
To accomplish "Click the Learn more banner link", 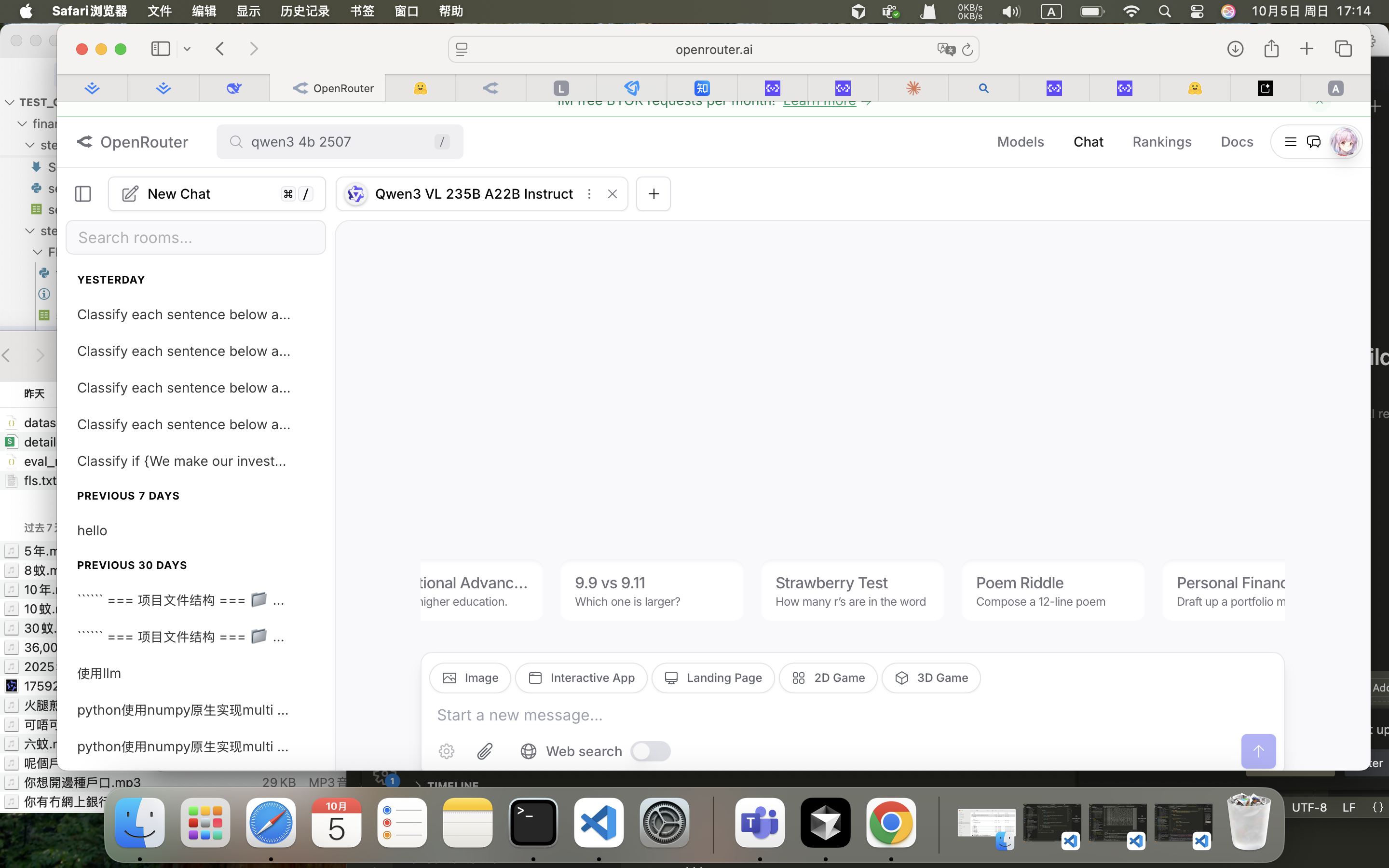I will [819, 103].
